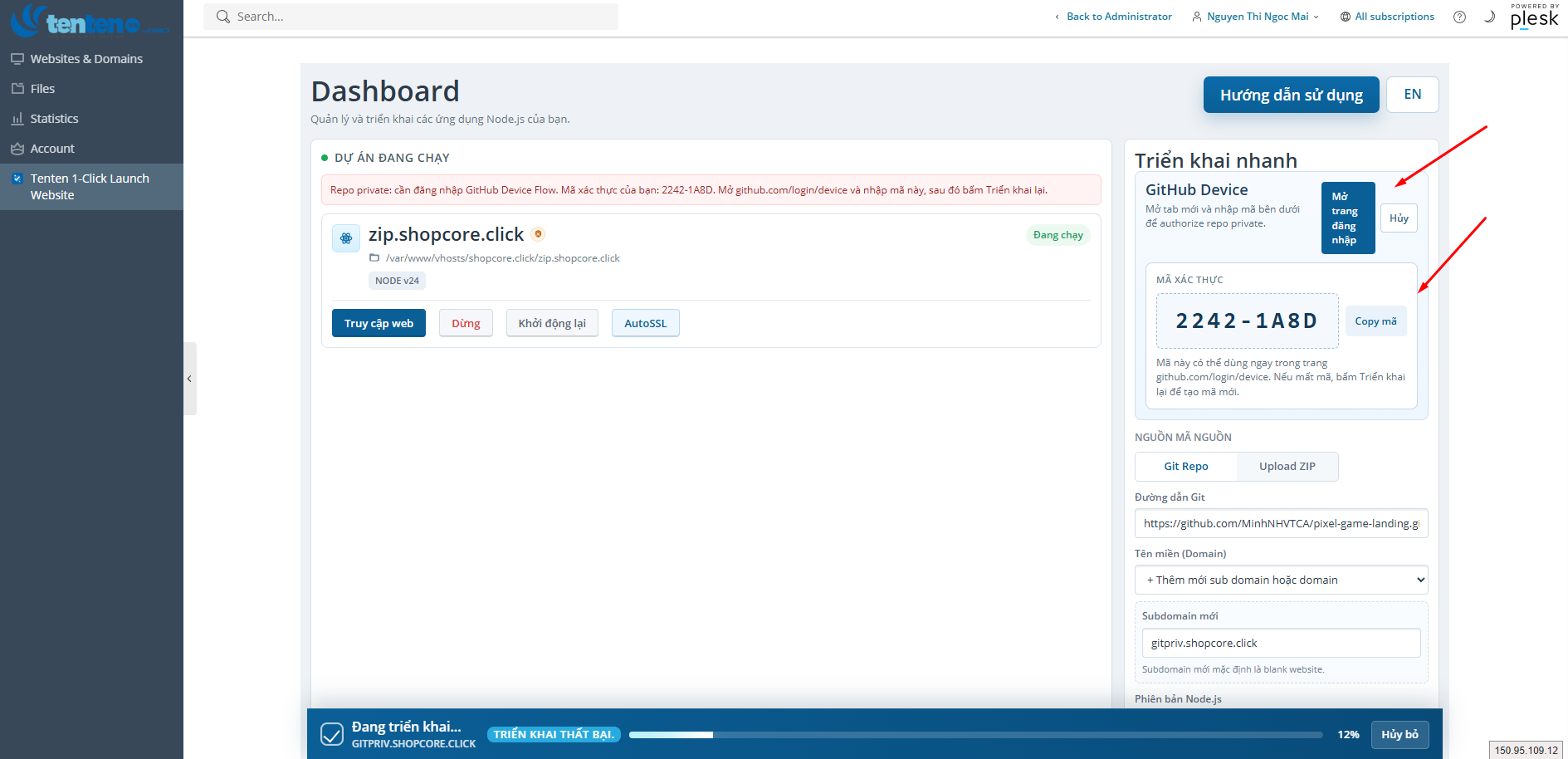Click the deployment progress bar
The width and height of the screenshot is (1568, 759).
click(x=975, y=735)
